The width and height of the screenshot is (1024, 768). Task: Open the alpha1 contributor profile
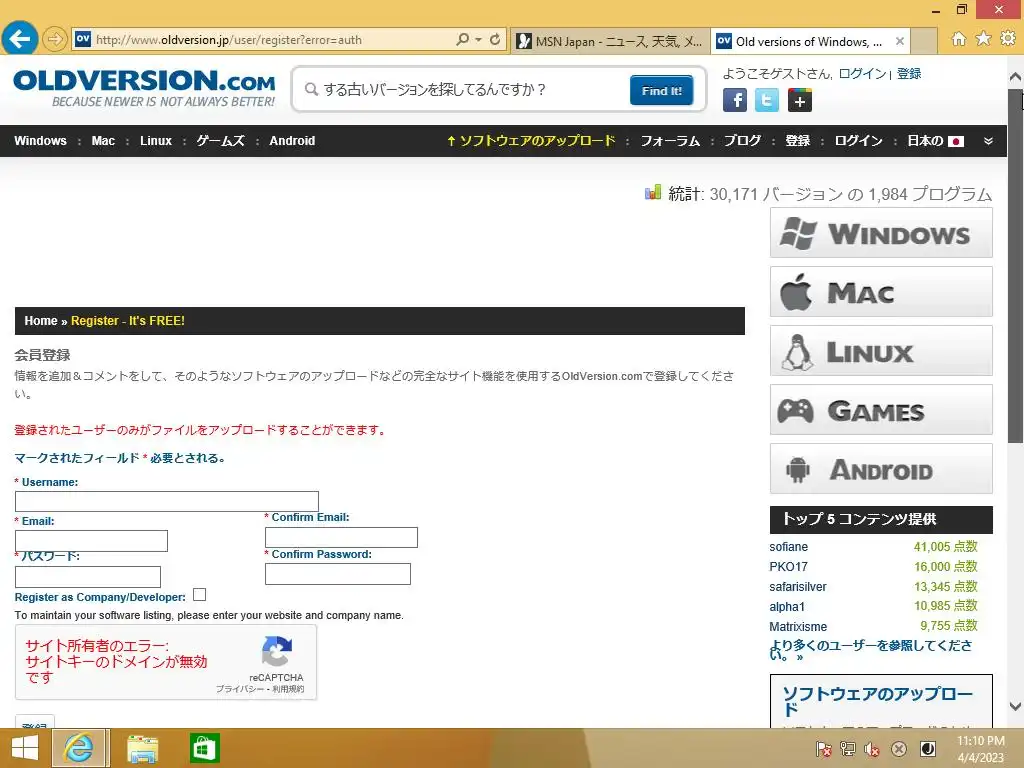click(x=787, y=607)
